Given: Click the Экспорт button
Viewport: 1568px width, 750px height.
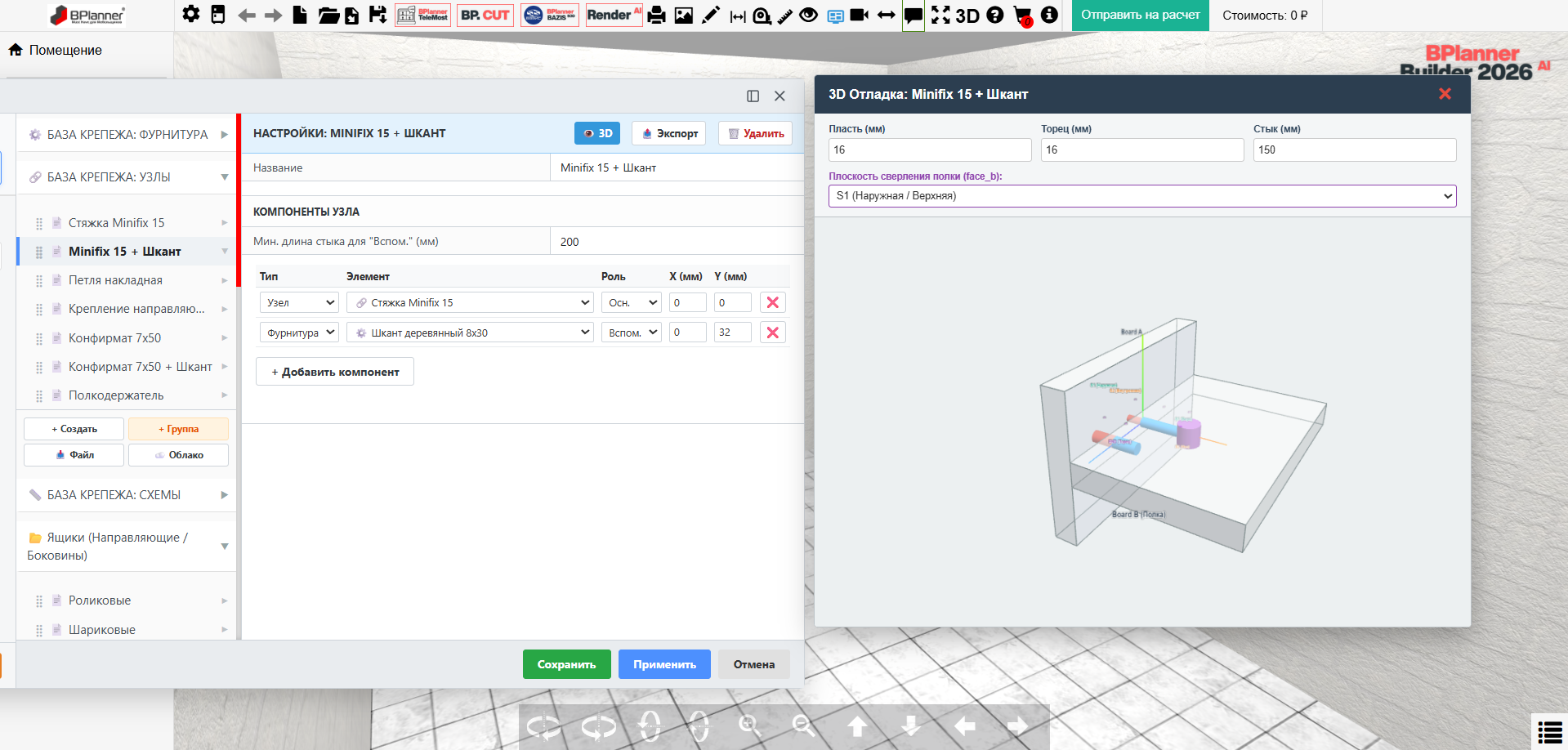Looking at the screenshot, I should pos(670,133).
